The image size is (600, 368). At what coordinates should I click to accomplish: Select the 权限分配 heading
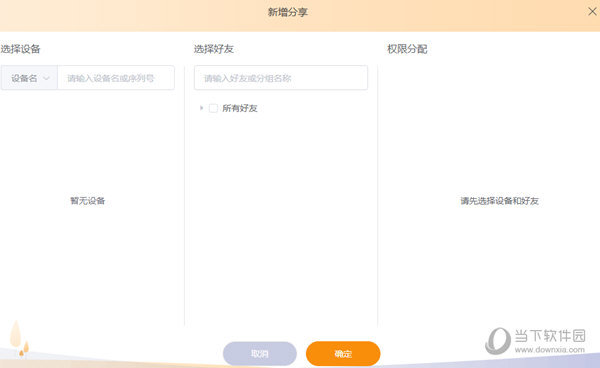click(x=407, y=49)
